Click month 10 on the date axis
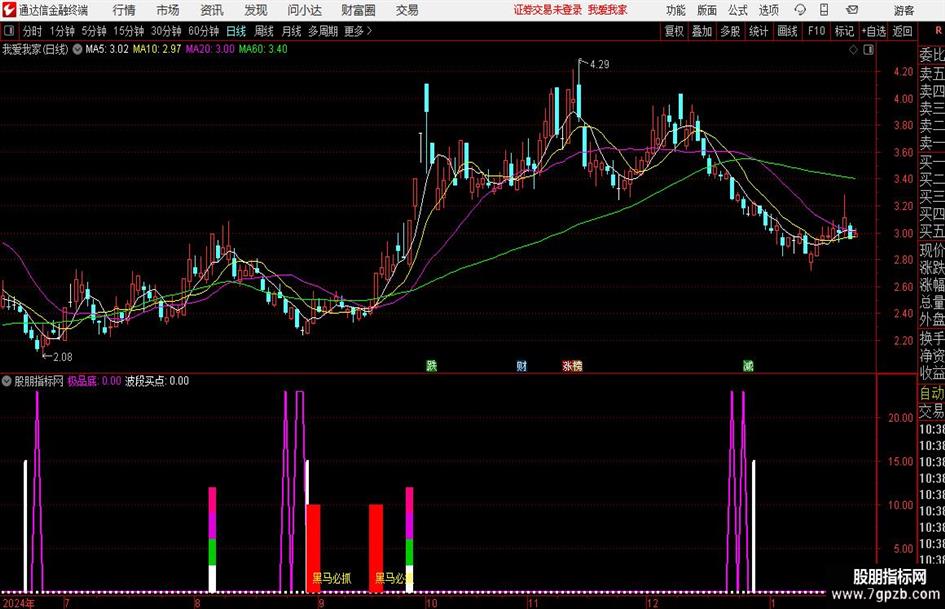 [431, 603]
